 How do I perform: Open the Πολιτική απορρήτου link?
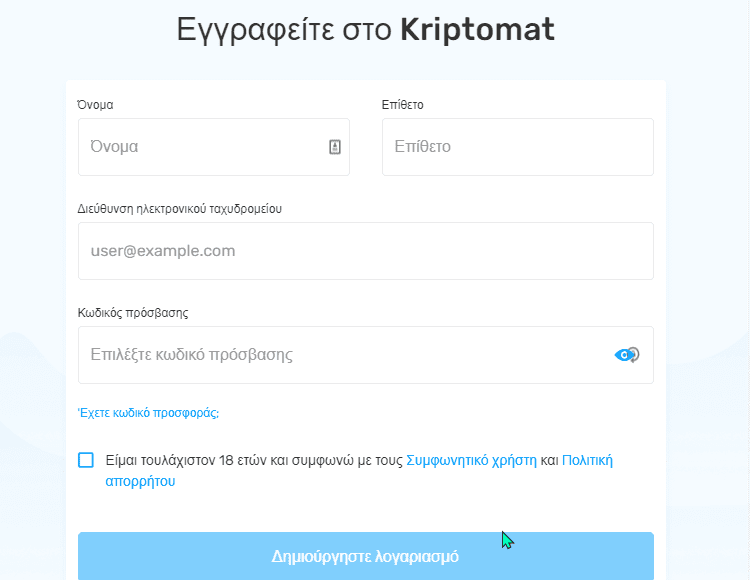587,460
